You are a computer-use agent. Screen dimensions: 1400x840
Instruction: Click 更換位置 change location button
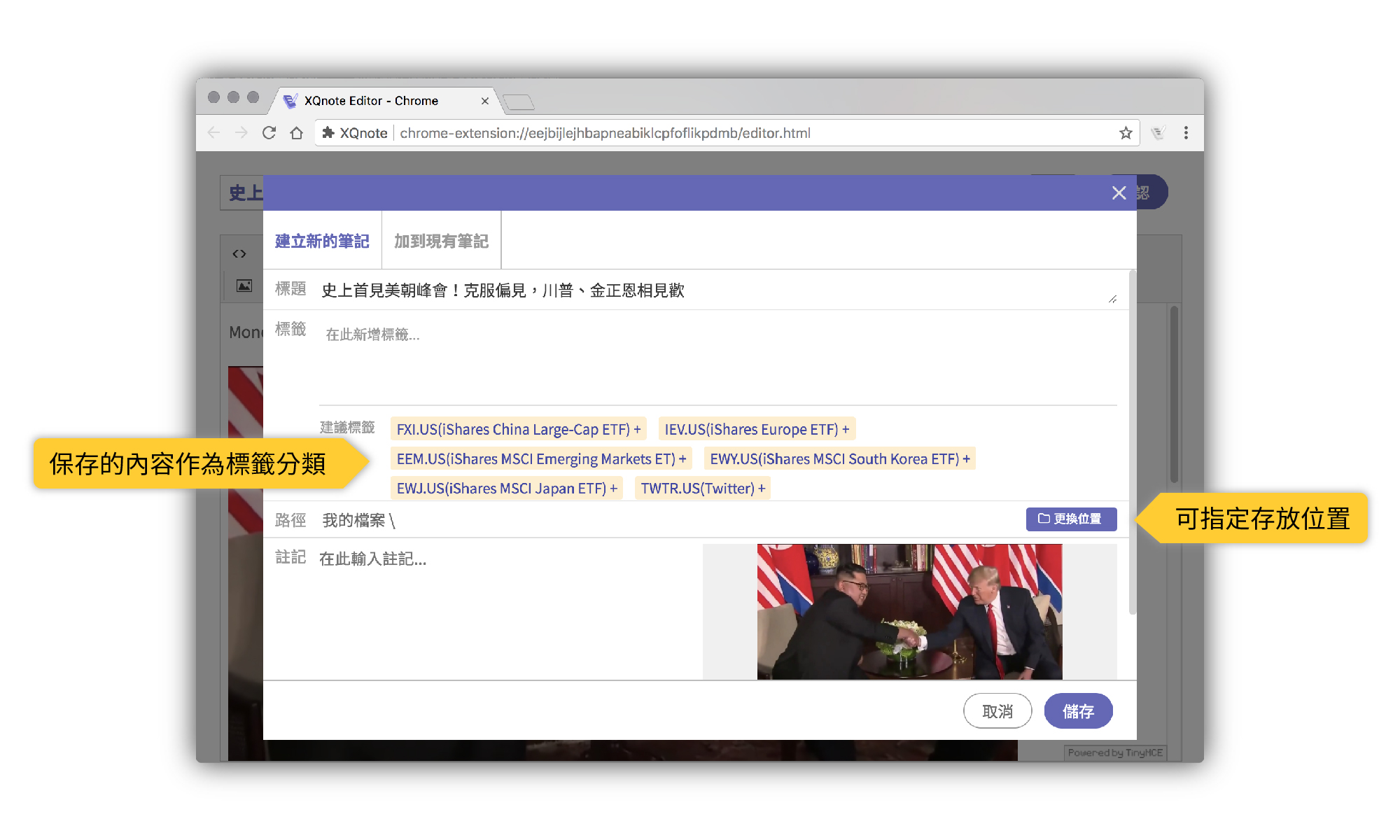pos(1070,519)
